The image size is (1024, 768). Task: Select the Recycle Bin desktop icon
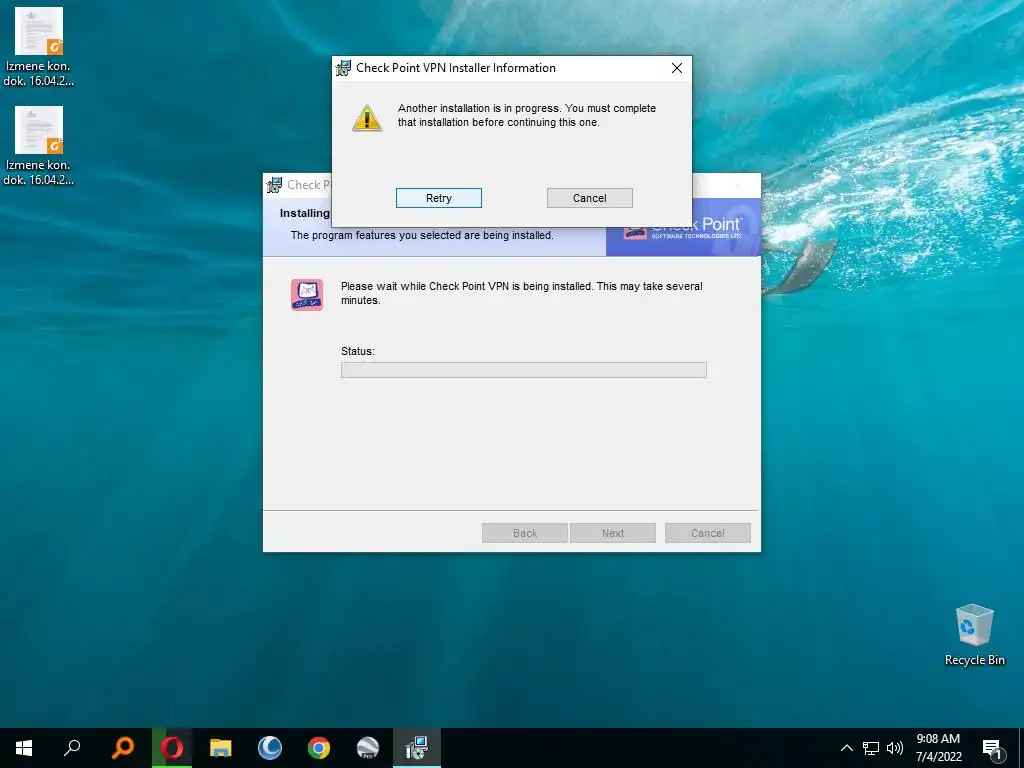974,635
